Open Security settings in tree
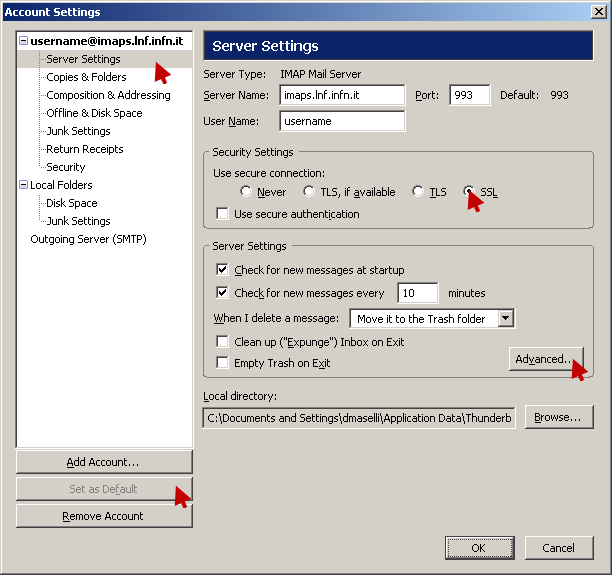Screen dimensions: 612x575 [66, 167]
